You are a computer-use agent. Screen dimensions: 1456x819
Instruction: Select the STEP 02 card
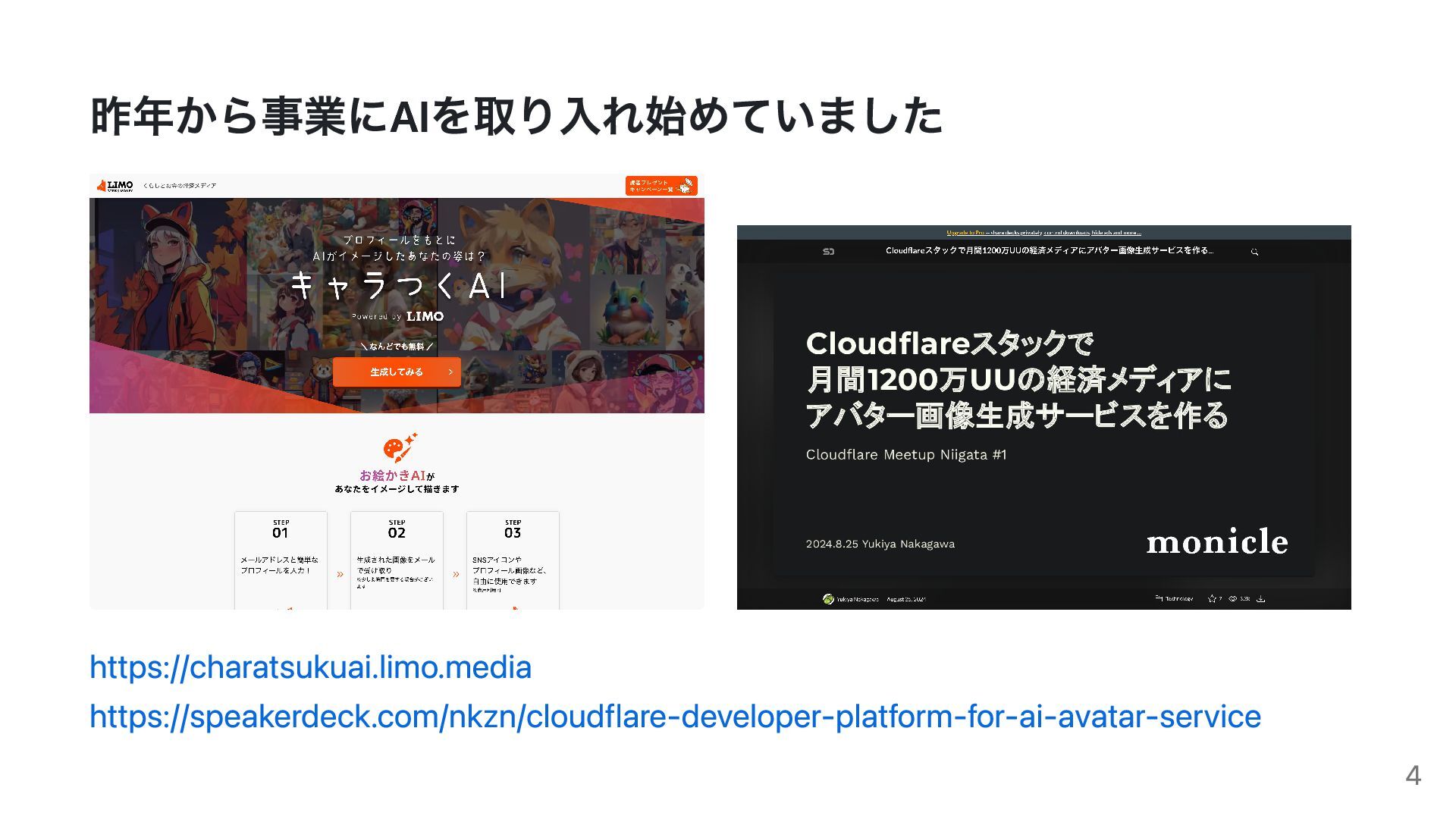click(x=397, y=560)
